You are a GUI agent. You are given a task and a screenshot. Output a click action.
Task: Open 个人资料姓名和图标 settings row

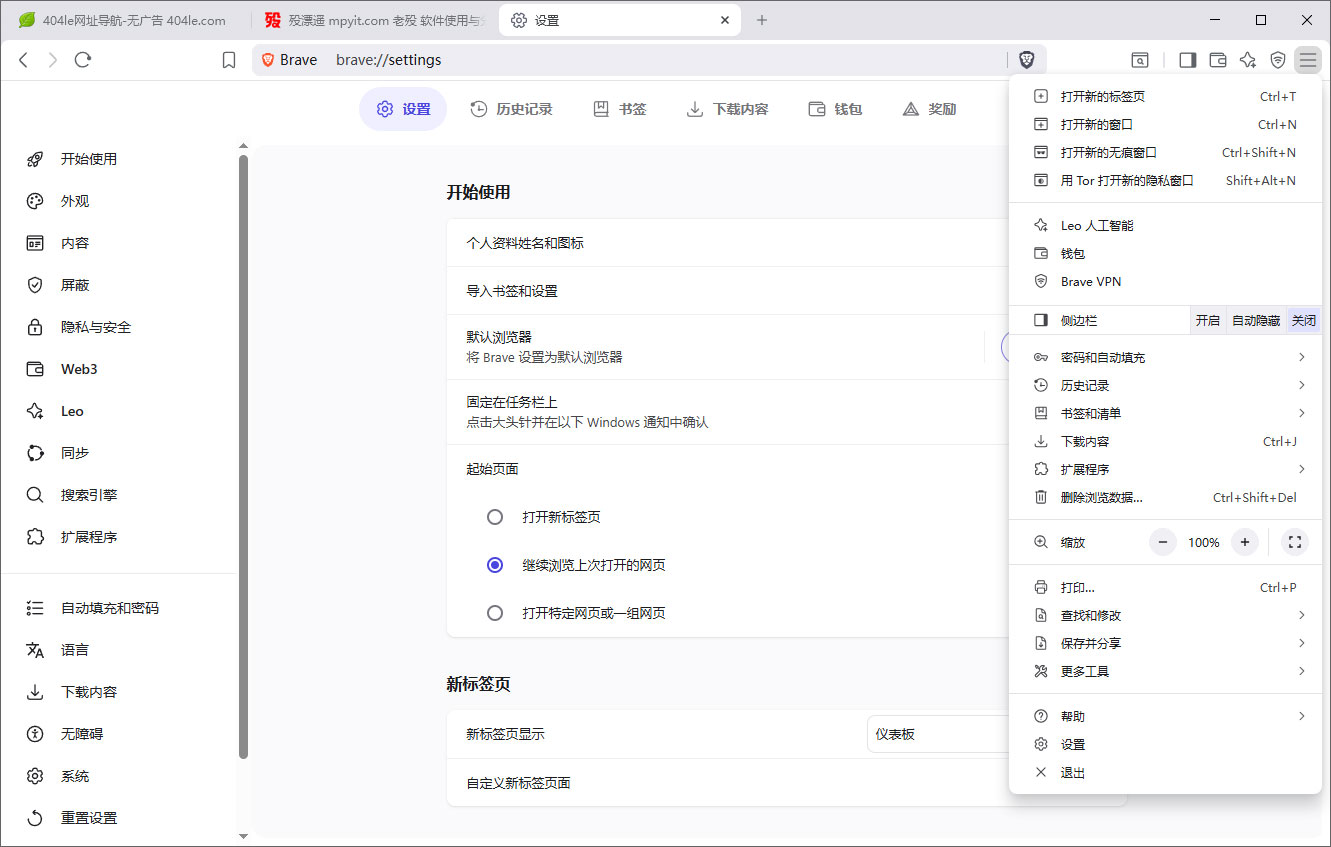728,243
